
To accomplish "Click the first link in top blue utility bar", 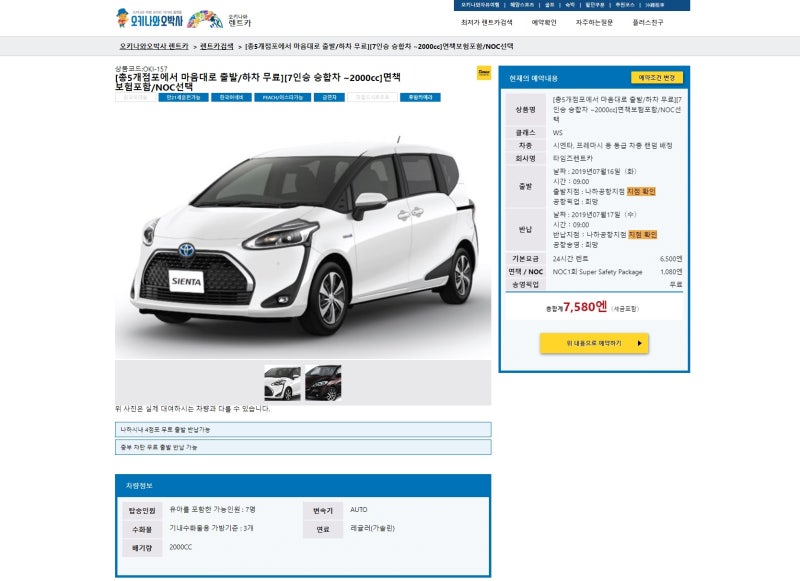I will (480, 5).
